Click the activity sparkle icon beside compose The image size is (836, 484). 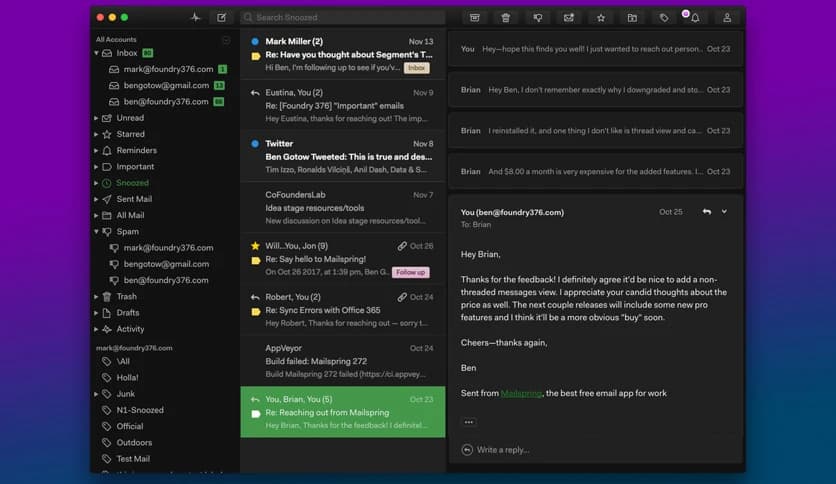point(195,18)
